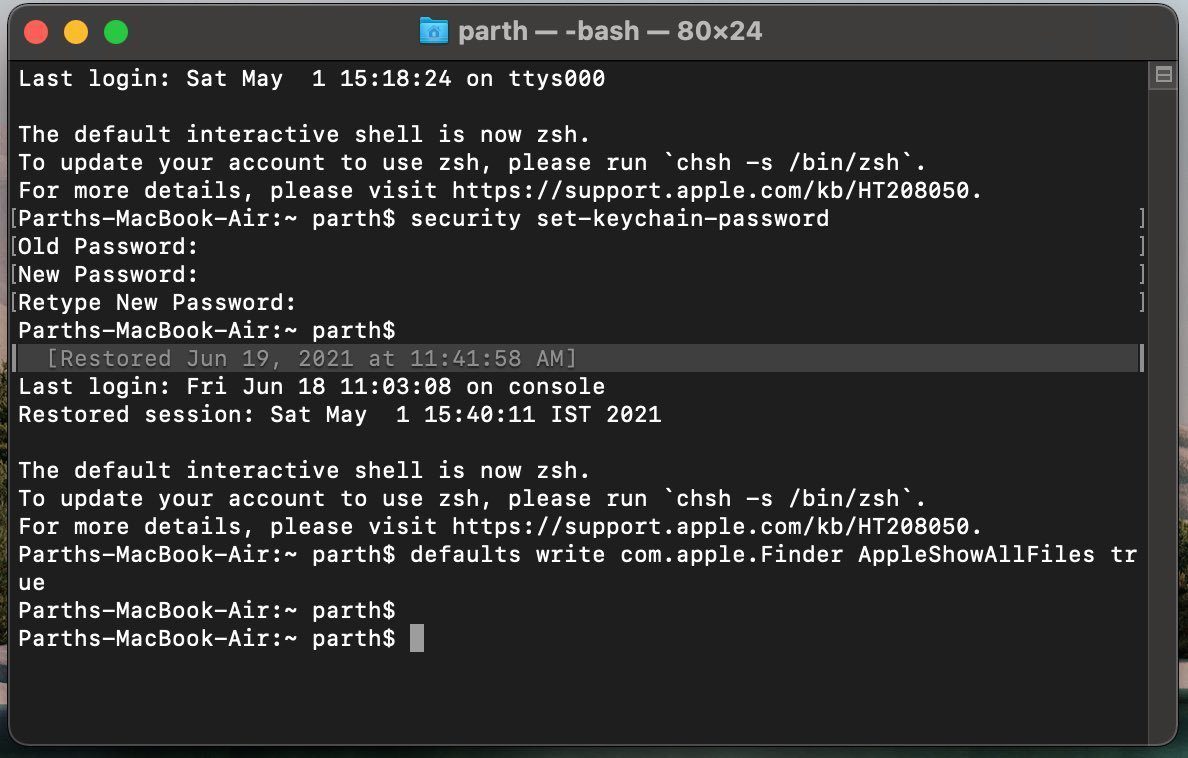Click the "Retype New Password:" prompt line
The width and height of the screenshot is (1188, 758).
157,302
